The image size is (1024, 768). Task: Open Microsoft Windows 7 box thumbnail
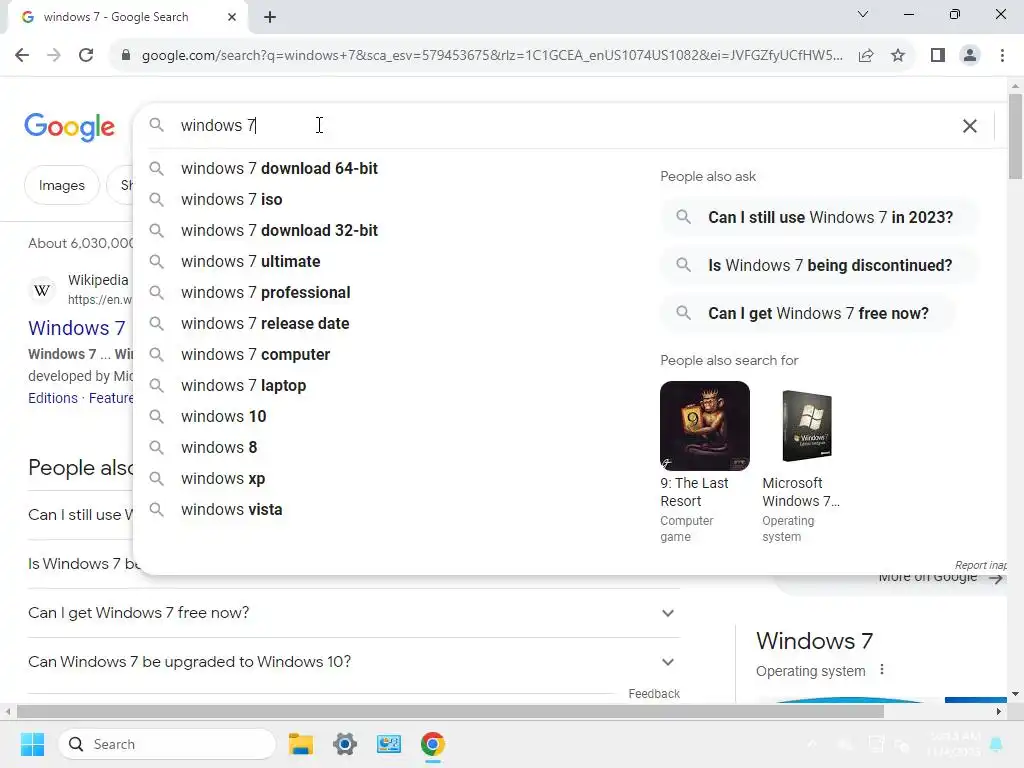coord(807,426)
